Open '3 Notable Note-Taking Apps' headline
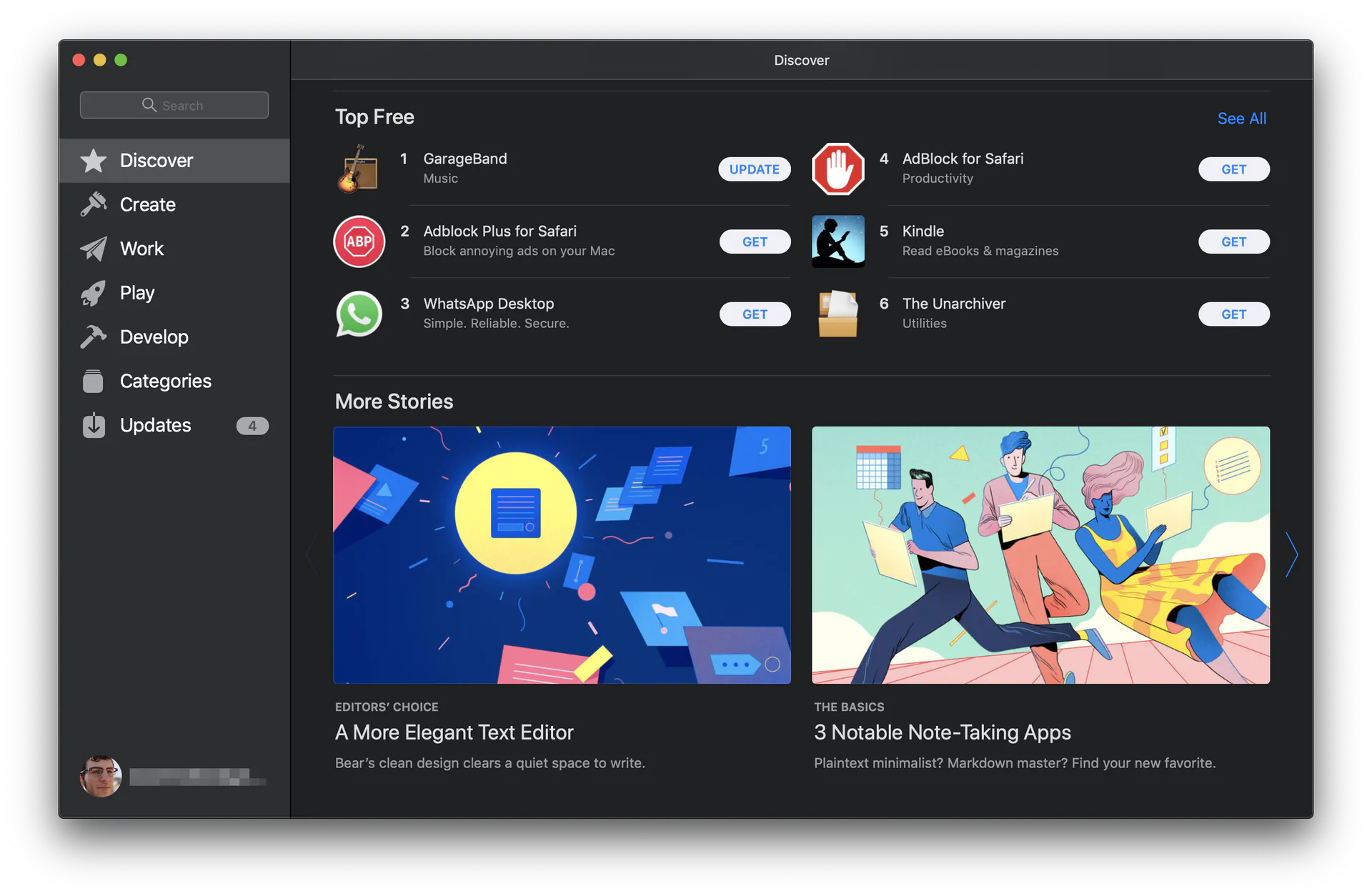 click(943, 732)
